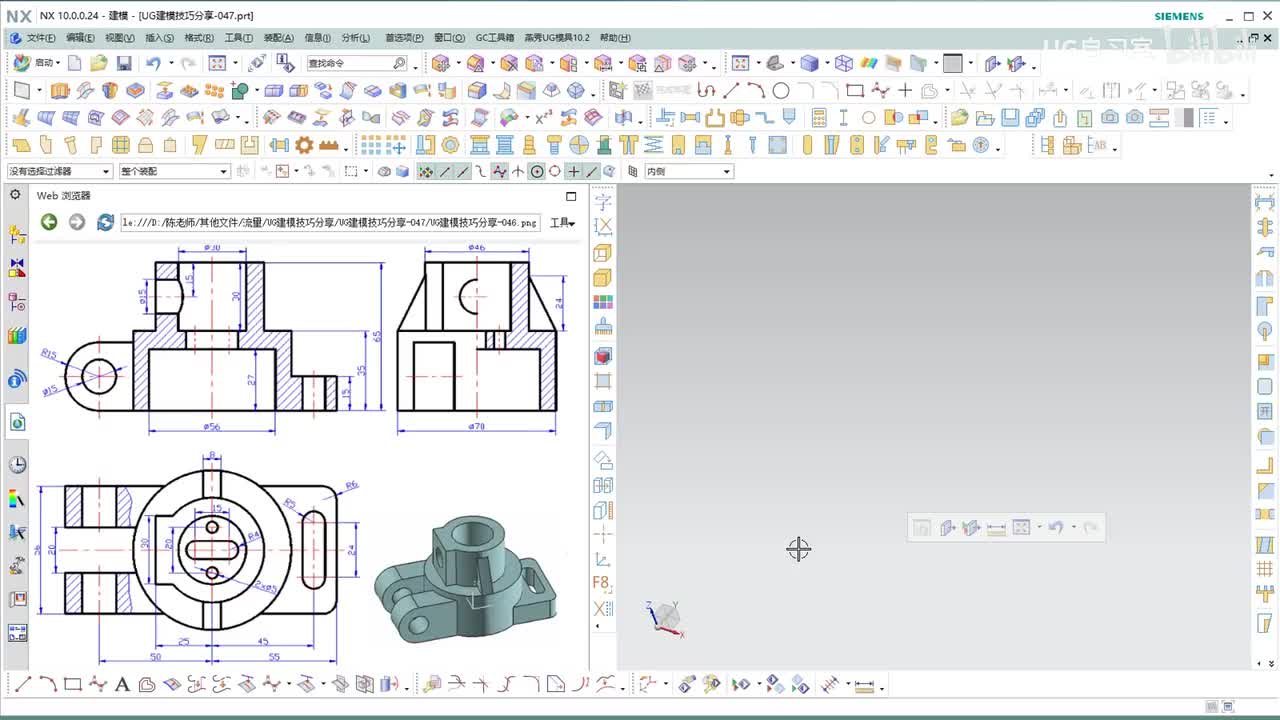Go back in the Web browser panel

pyautogui.click(x=49, y=222)
